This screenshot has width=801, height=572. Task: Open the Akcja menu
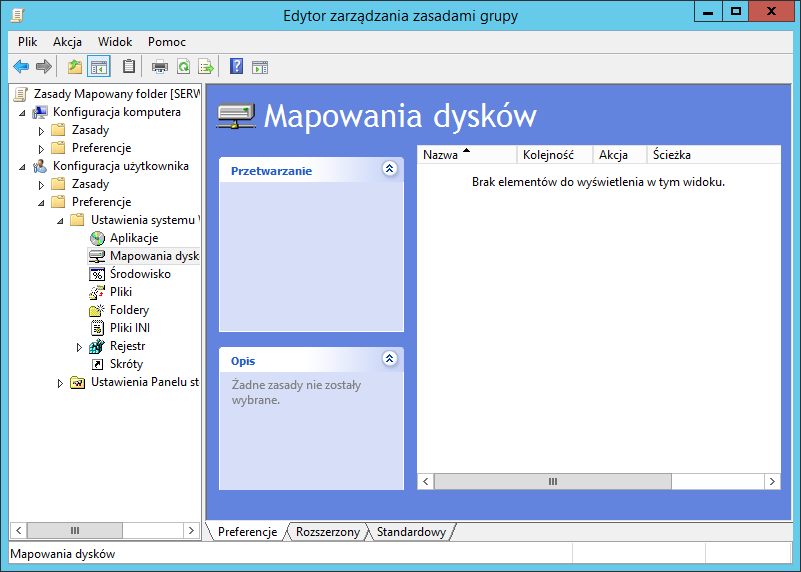(67, 42)
